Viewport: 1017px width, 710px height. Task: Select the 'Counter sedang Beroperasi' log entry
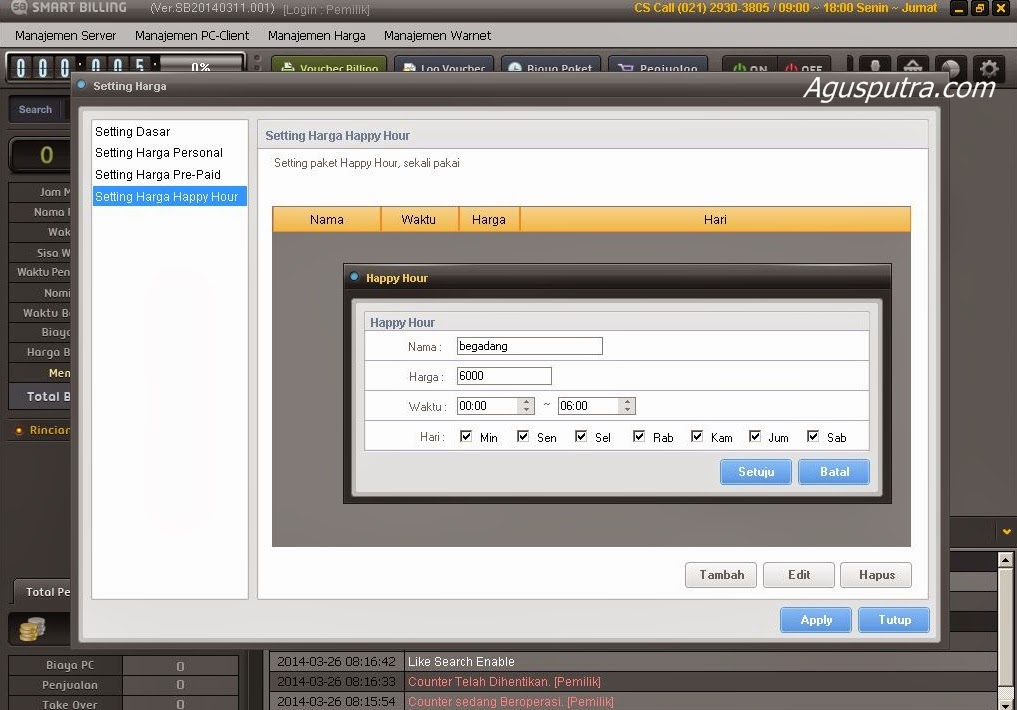[x=633, y=702]
